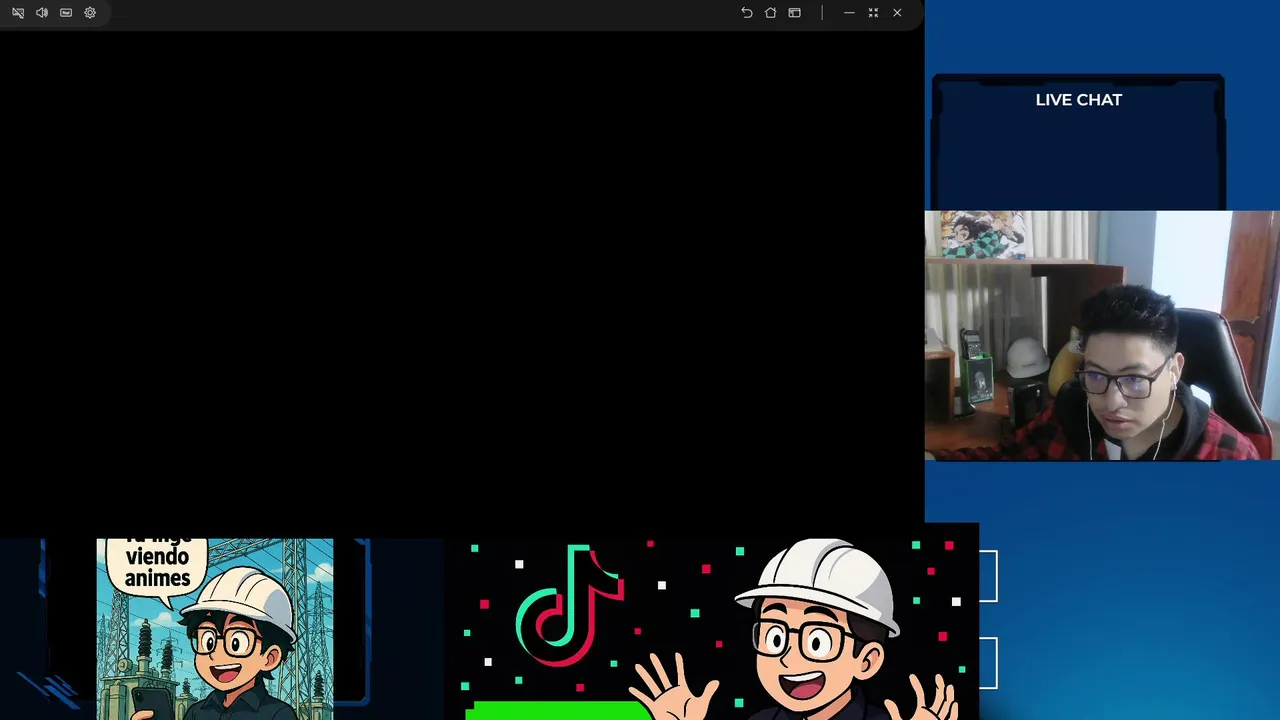
Task: Minimize the phone mirroring window
Action: point(849,13)
